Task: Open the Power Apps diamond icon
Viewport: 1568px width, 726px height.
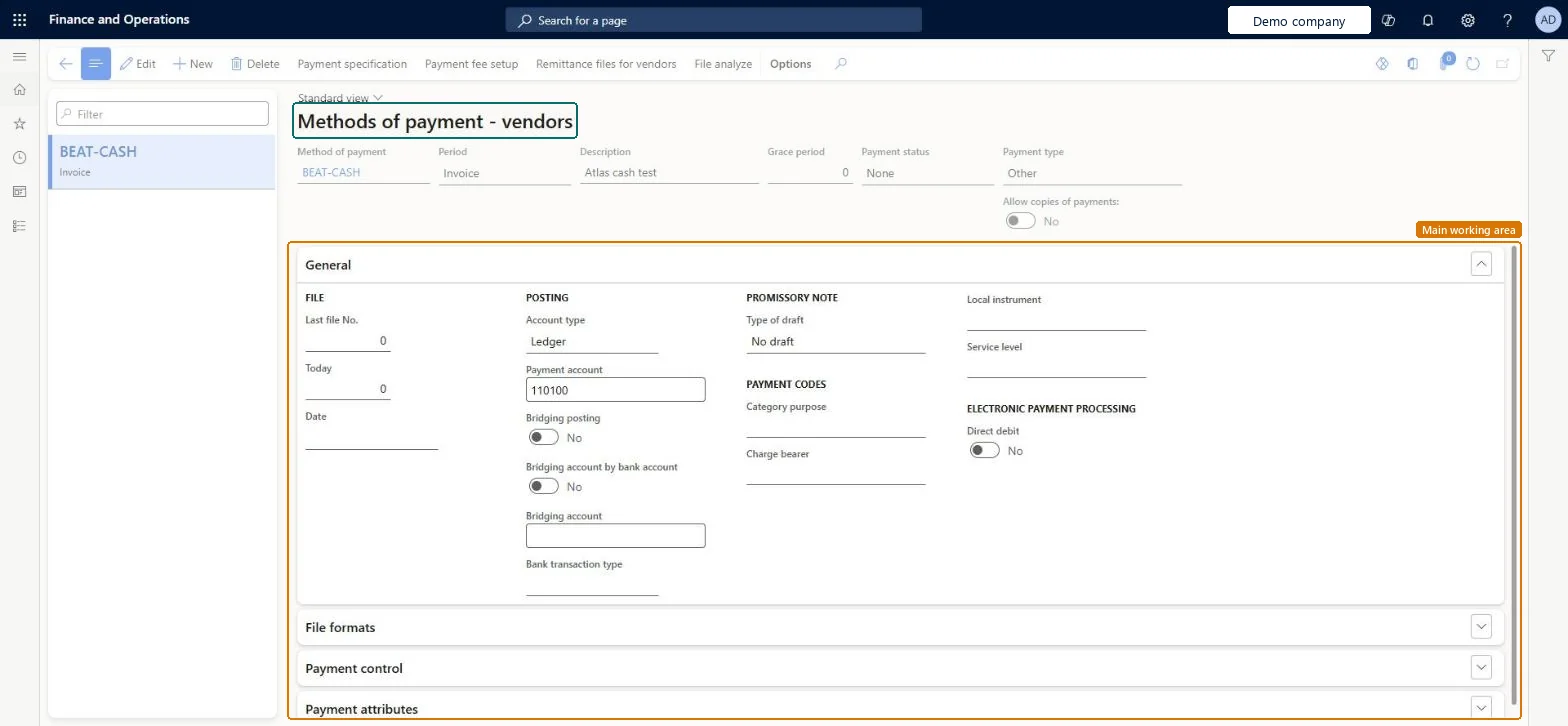Action: (1383, 64)
